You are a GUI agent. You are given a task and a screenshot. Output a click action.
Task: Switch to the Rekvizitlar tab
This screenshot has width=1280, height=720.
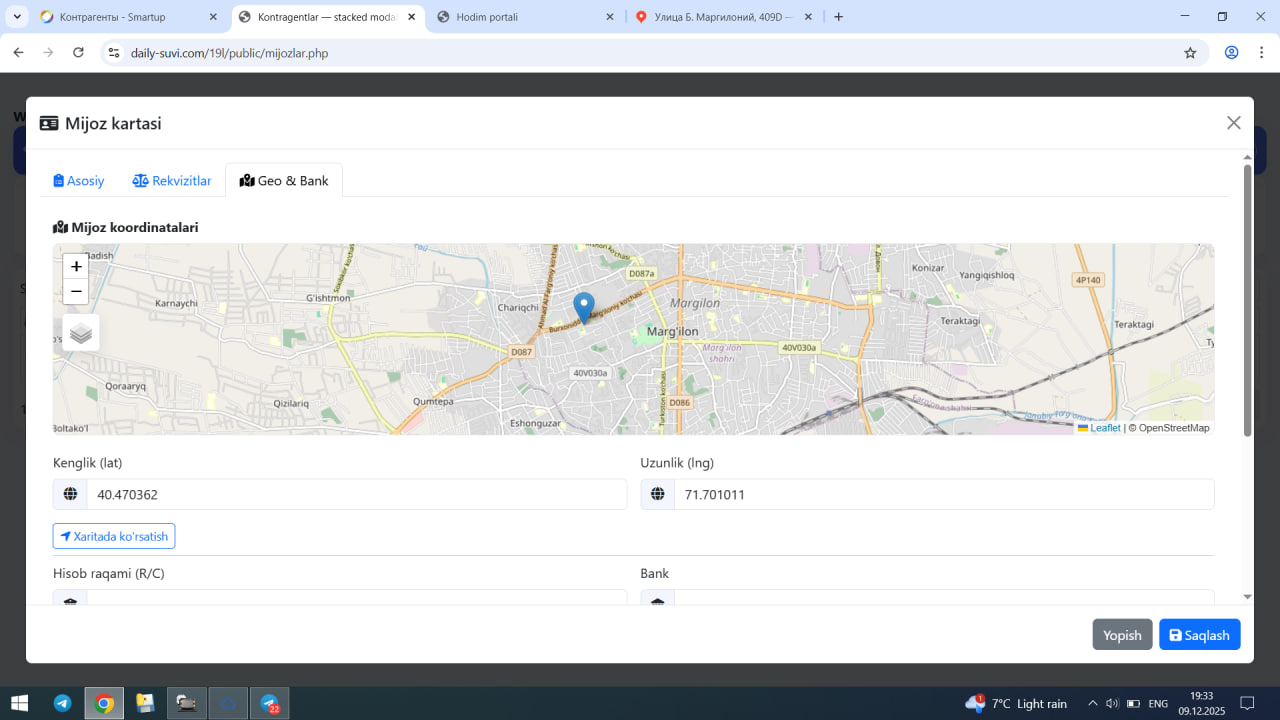pyautogui.click(x=172, y=181)
